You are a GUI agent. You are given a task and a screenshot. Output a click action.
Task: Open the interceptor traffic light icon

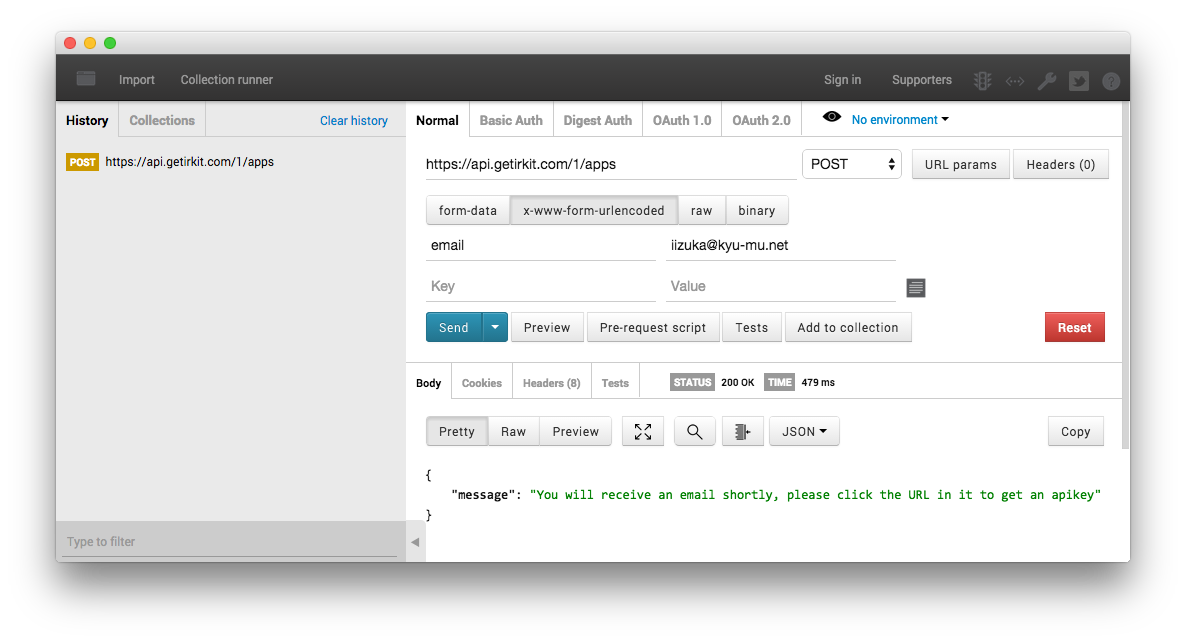coord(982,80)
